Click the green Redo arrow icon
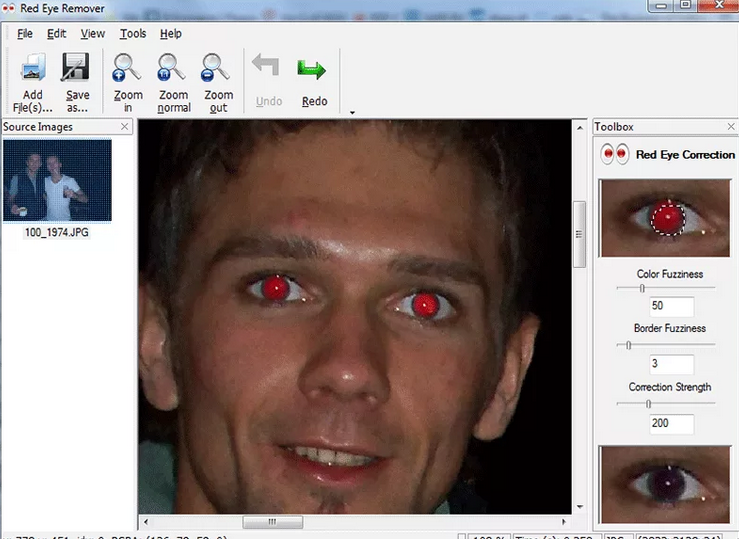 coord(312,69)
